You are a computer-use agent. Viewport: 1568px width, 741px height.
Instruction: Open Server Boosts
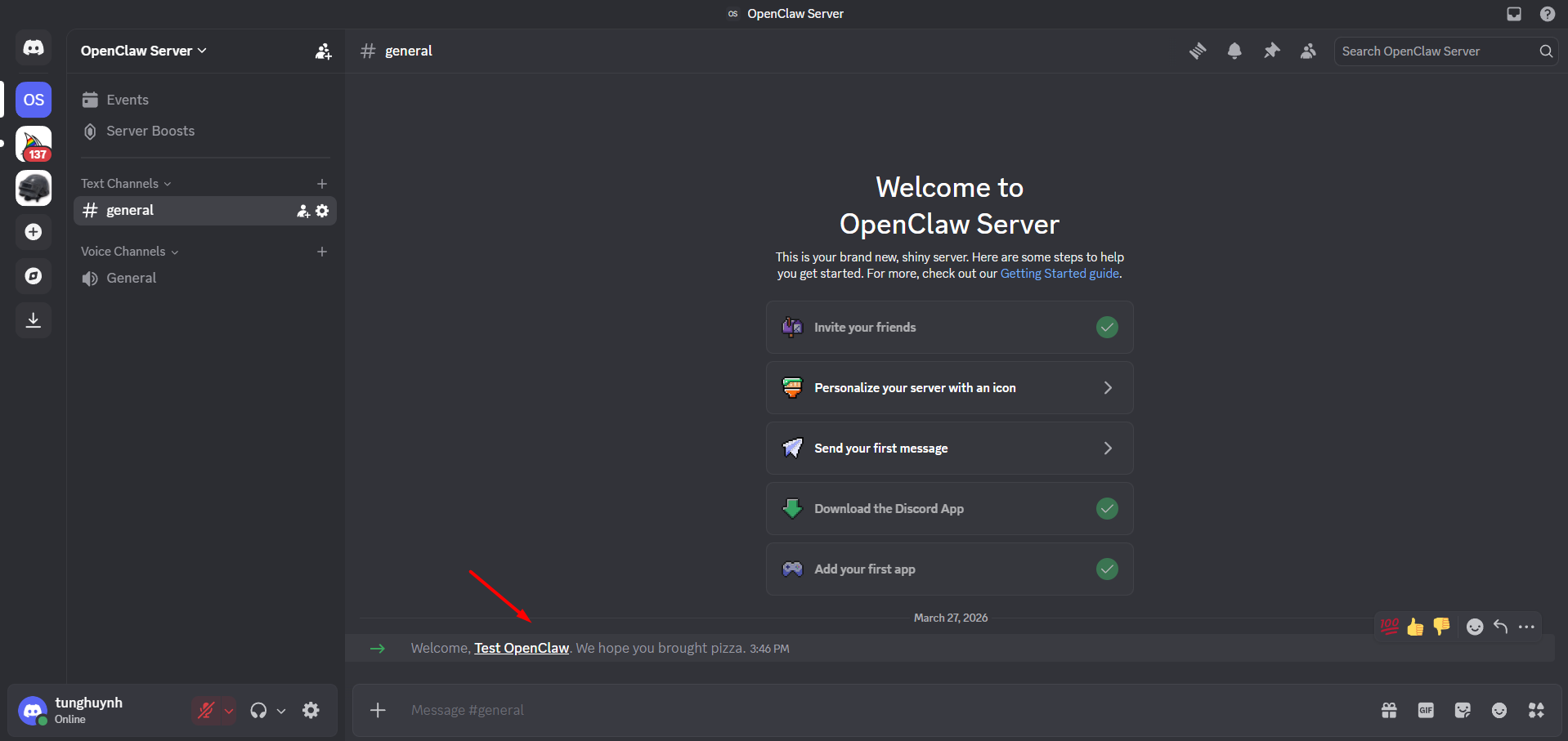[x=150, y=131]
